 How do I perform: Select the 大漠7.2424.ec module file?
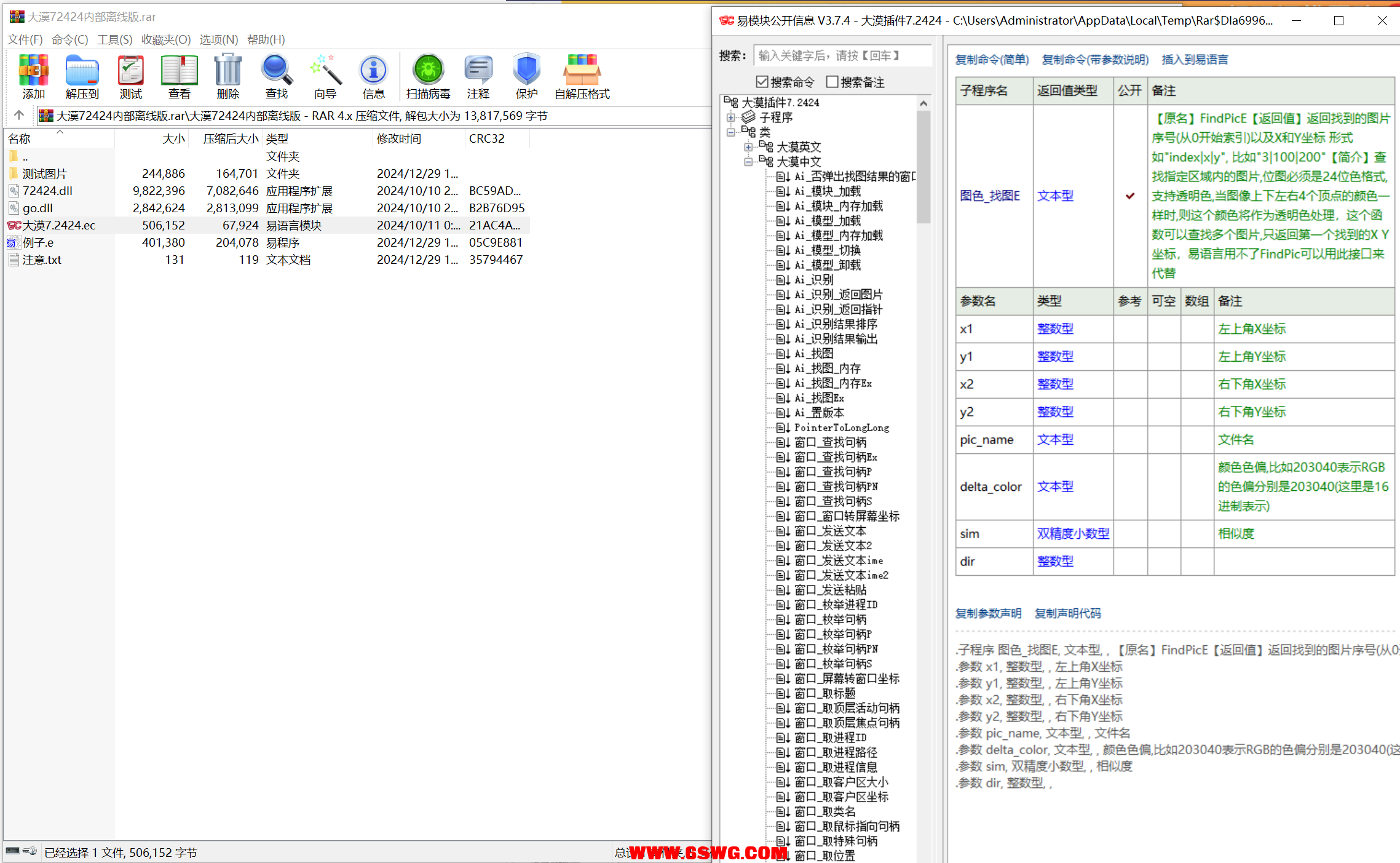tap(58, 225)
